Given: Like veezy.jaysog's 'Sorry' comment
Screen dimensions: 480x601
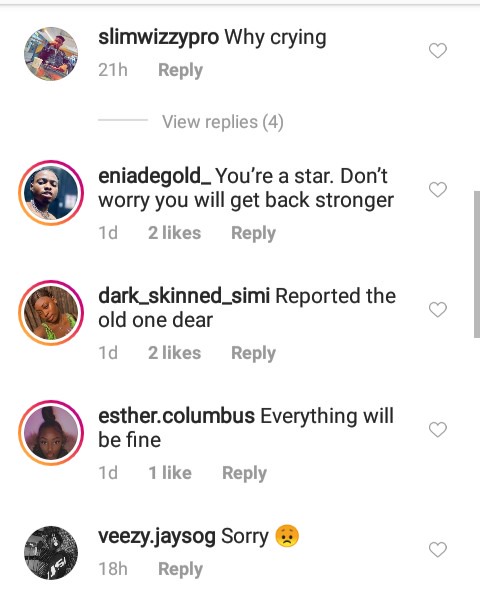Looking at the screenshot, I should 438,549.
